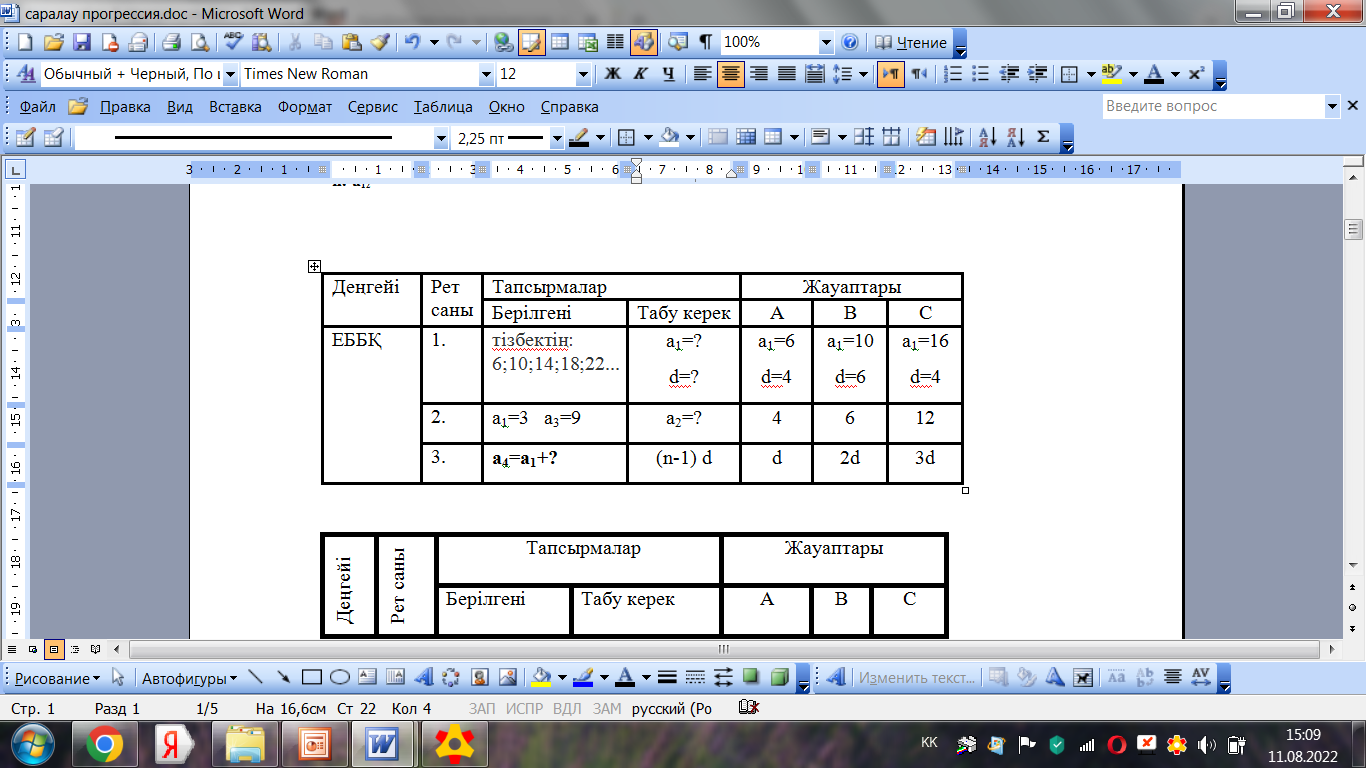This screenshot has height=768, width=1366.
Task: Select the Draw Table pencil tool
Action: pyautogui.click(x=26, y=138)
